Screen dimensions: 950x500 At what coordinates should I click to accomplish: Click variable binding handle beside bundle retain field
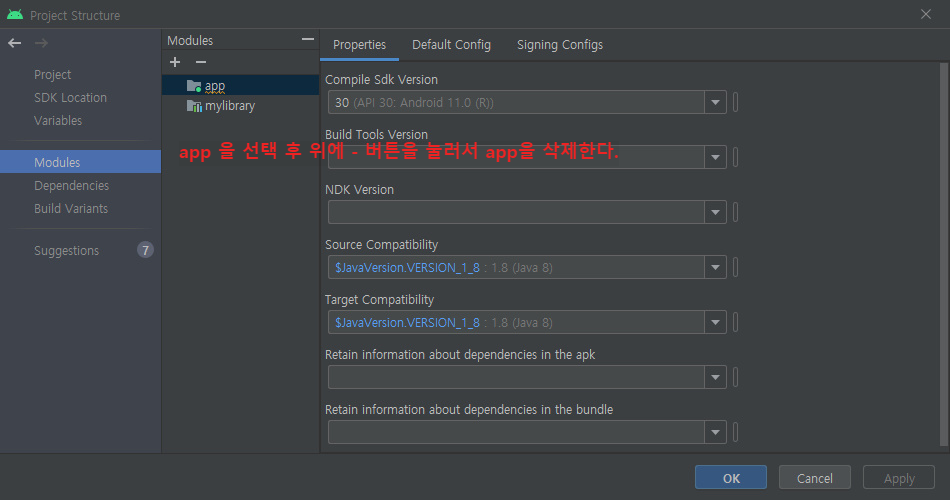pos(736,433)
